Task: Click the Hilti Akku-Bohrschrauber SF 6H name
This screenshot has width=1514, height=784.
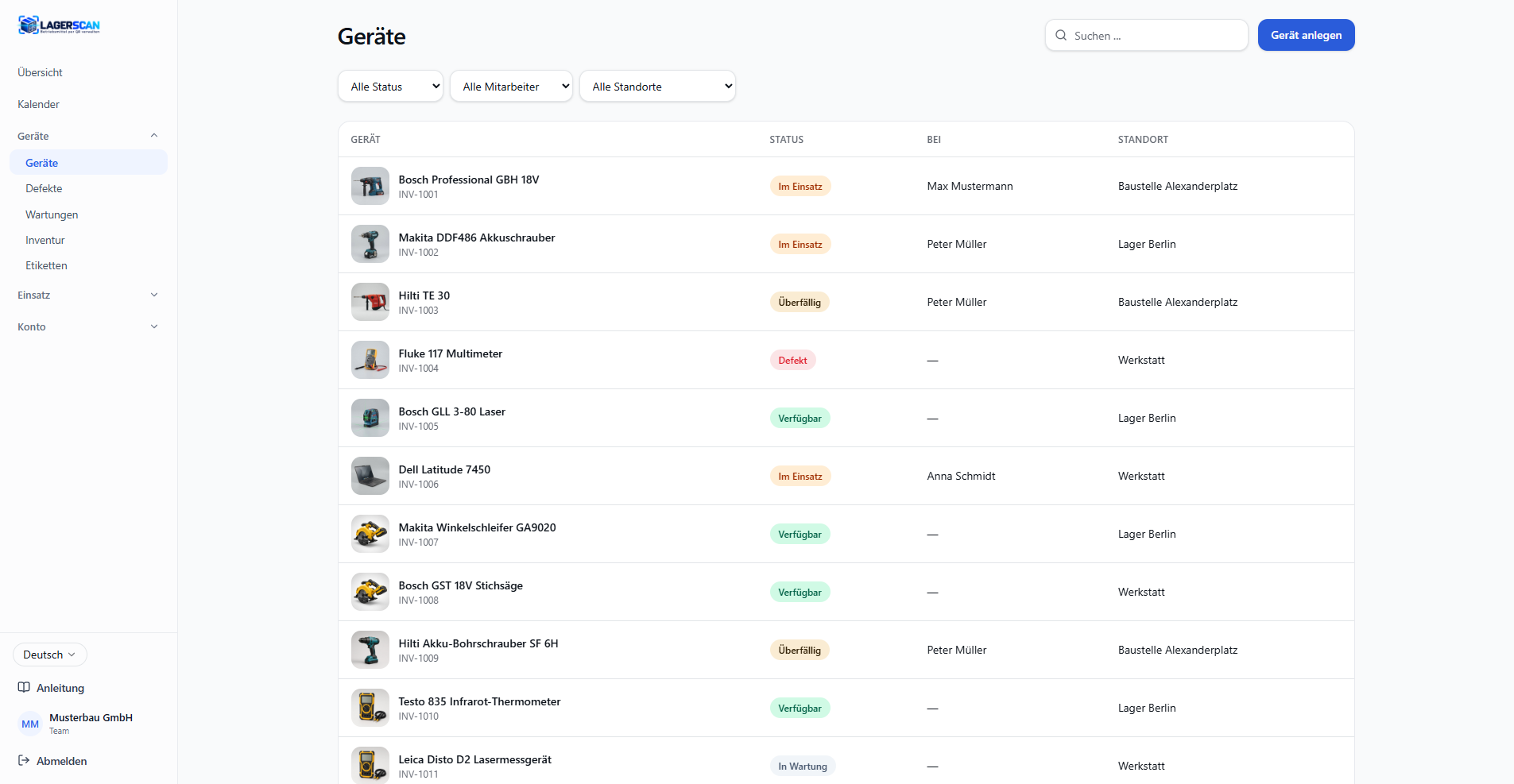Action: (478, 643)
